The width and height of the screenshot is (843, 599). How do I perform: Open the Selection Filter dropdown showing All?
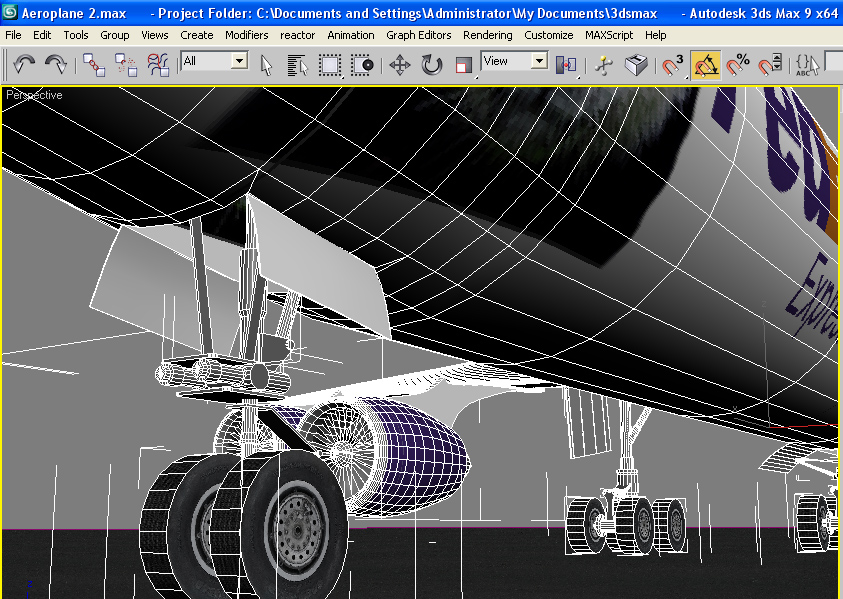238,63
